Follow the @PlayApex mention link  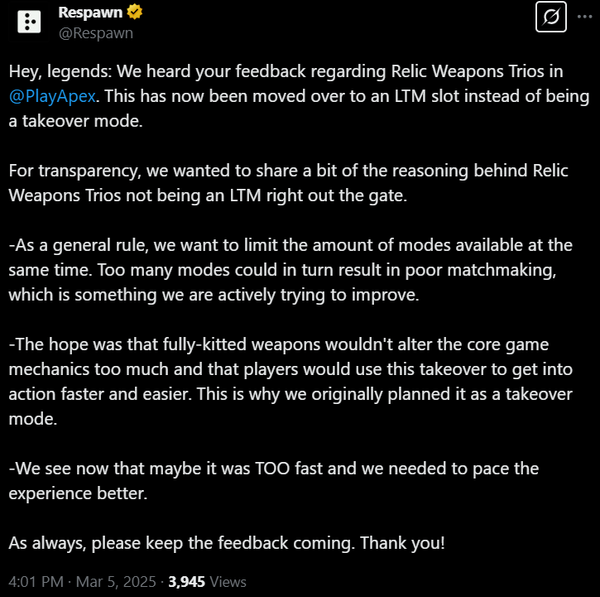coord(52,96)
